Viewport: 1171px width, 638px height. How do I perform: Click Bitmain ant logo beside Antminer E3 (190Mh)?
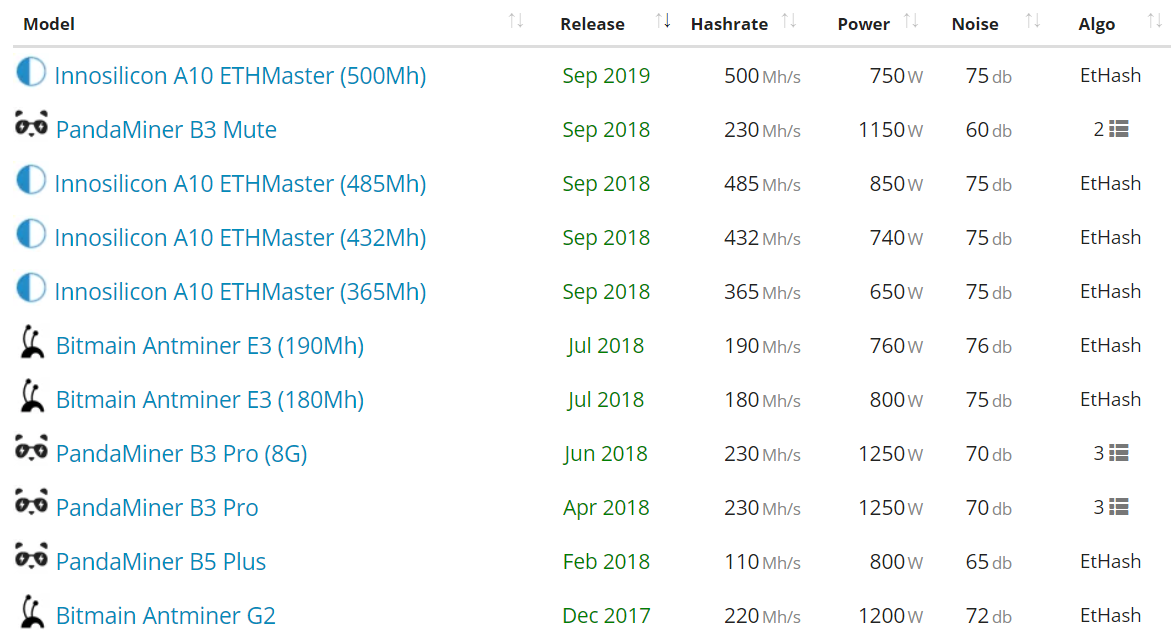31,342
